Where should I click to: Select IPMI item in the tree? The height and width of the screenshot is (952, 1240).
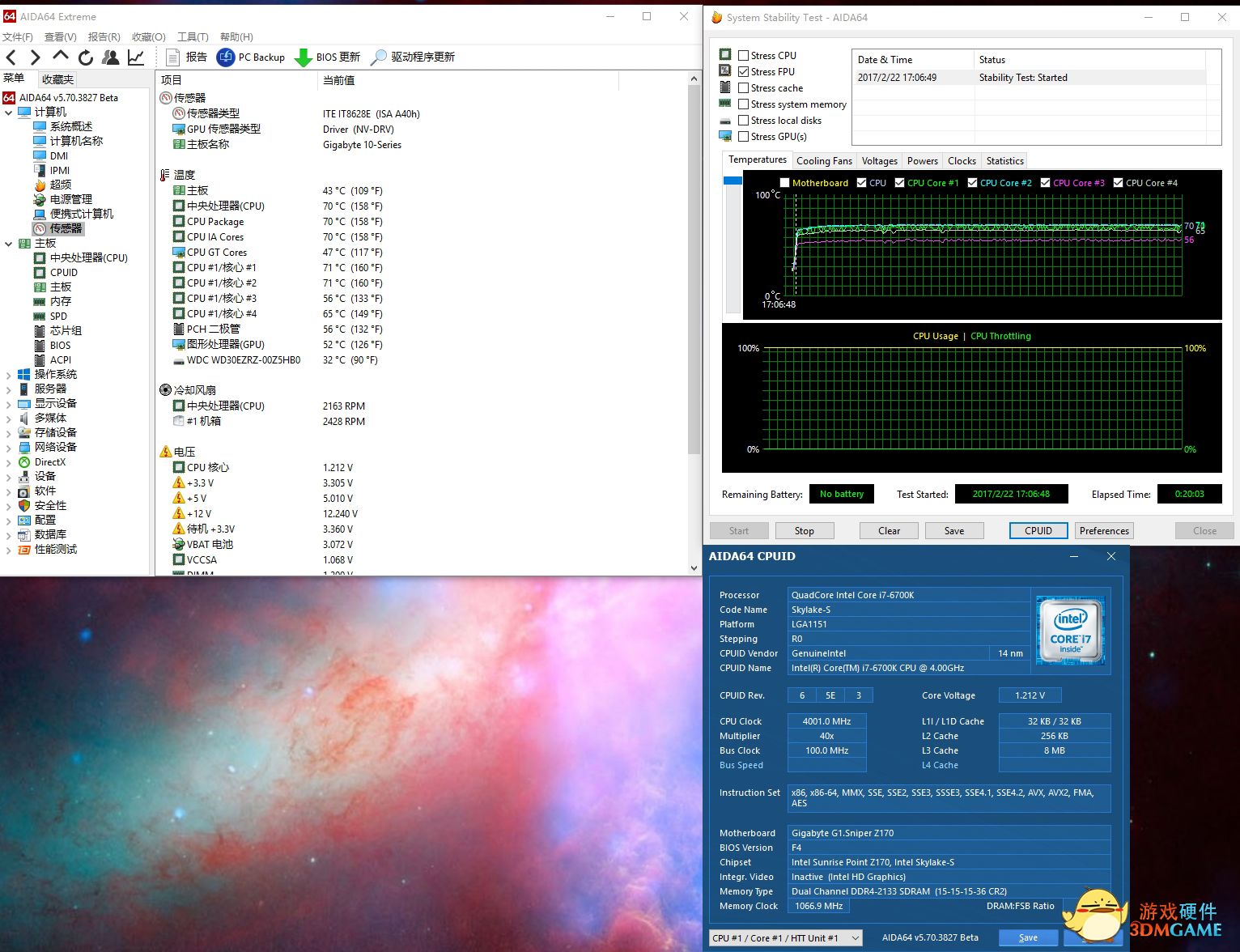point(52,170)
